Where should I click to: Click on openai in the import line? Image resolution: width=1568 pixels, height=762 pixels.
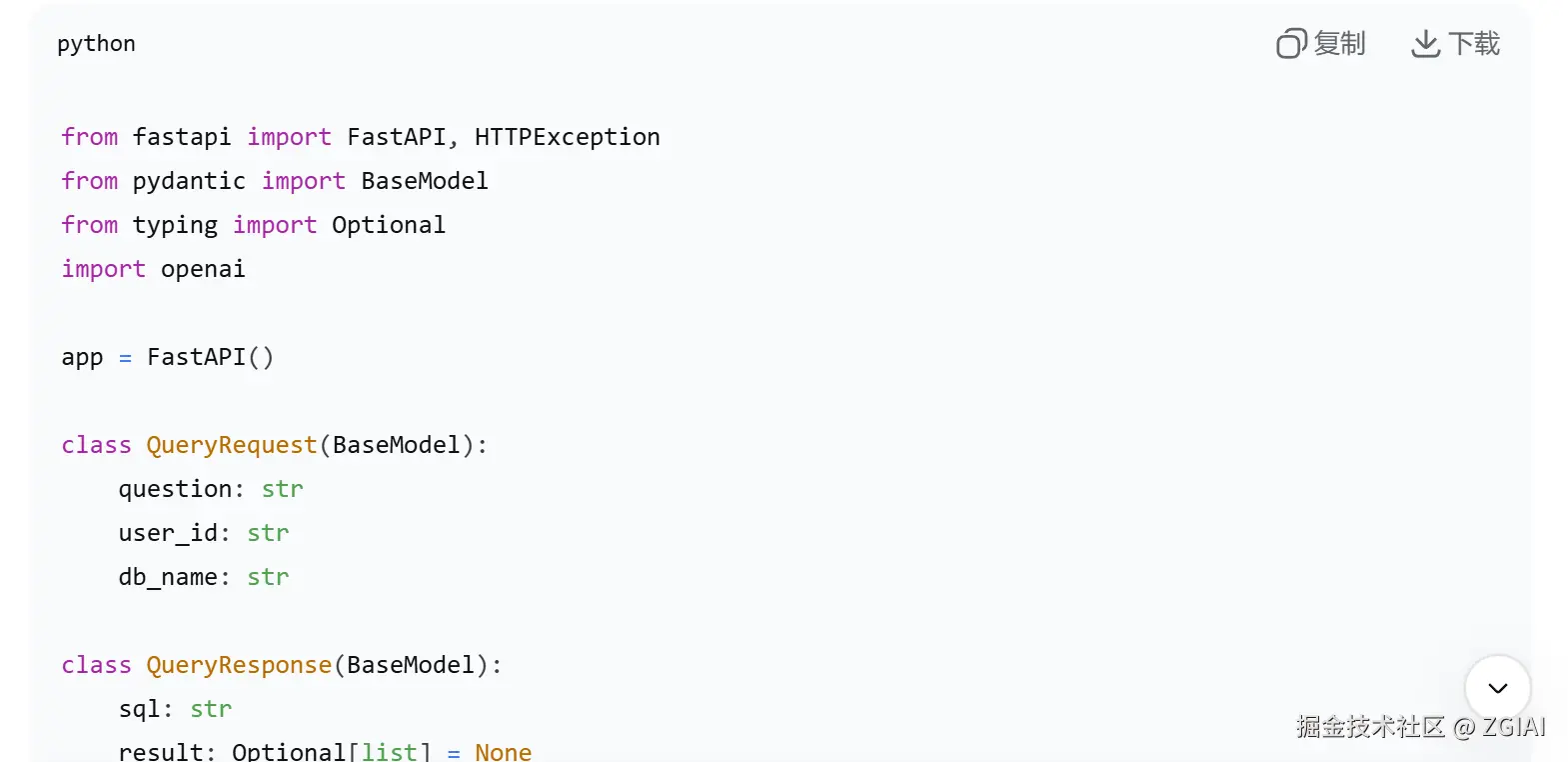[x=203, y=269]
